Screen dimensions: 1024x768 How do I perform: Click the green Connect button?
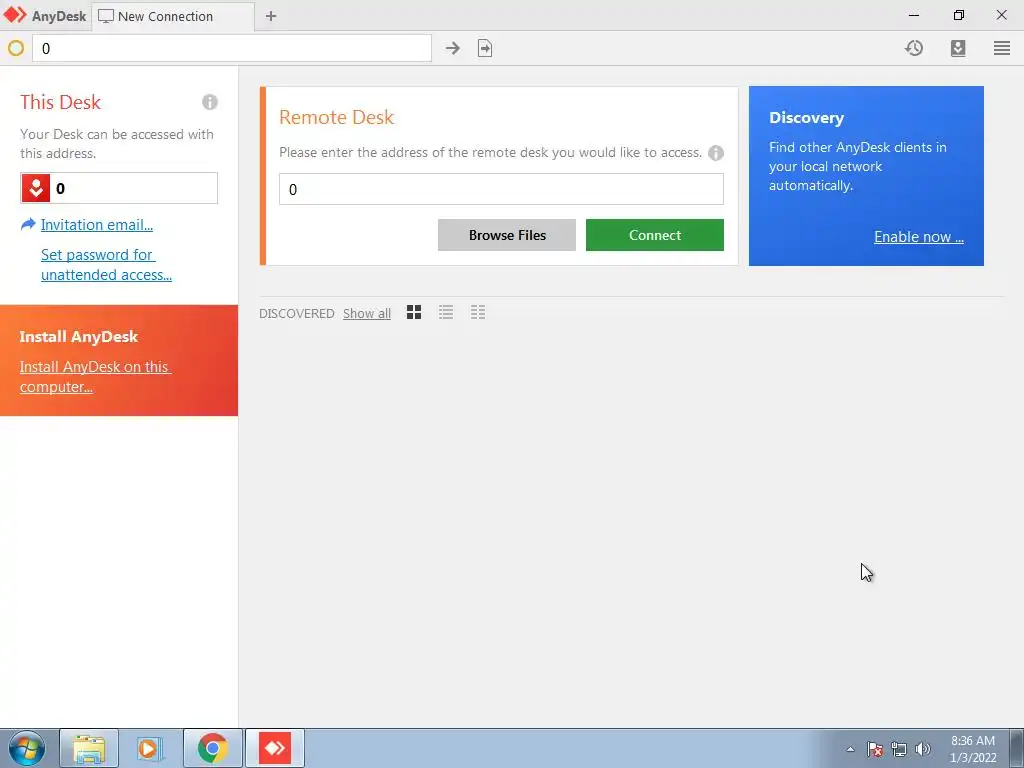tap(654, 235)
